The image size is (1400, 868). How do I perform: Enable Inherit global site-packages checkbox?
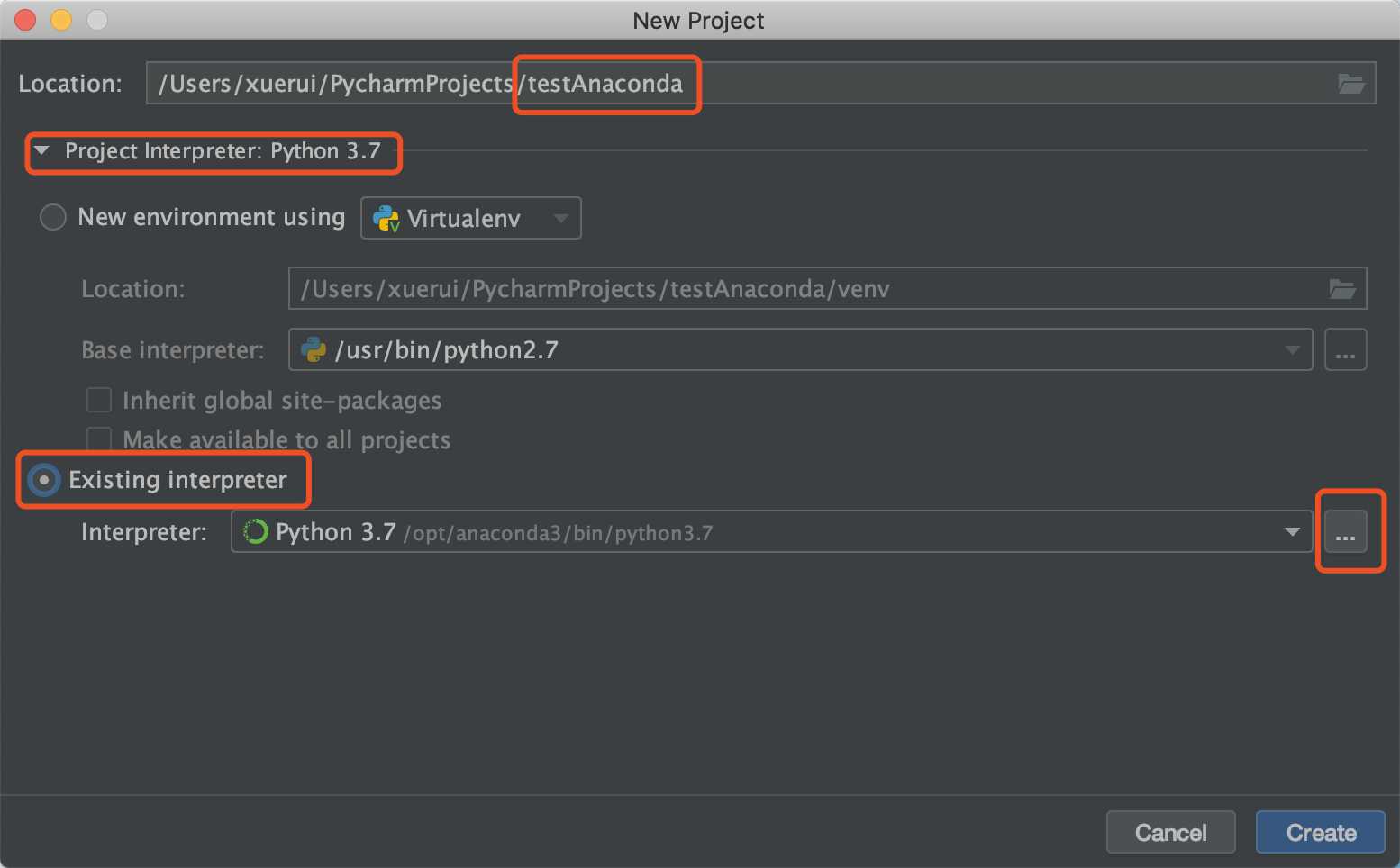pos(99,400)
